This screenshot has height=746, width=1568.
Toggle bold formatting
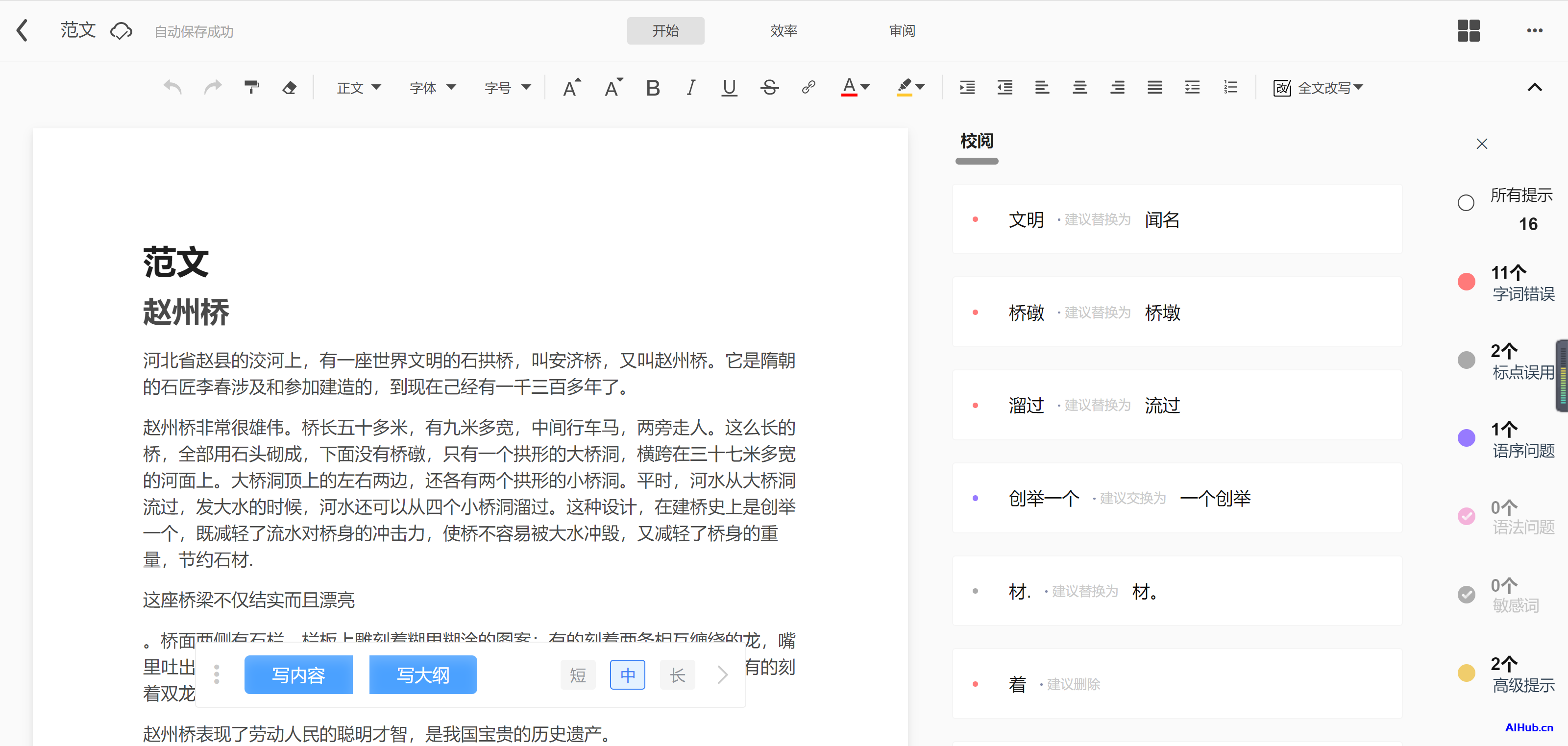click(x=653, y=87)
